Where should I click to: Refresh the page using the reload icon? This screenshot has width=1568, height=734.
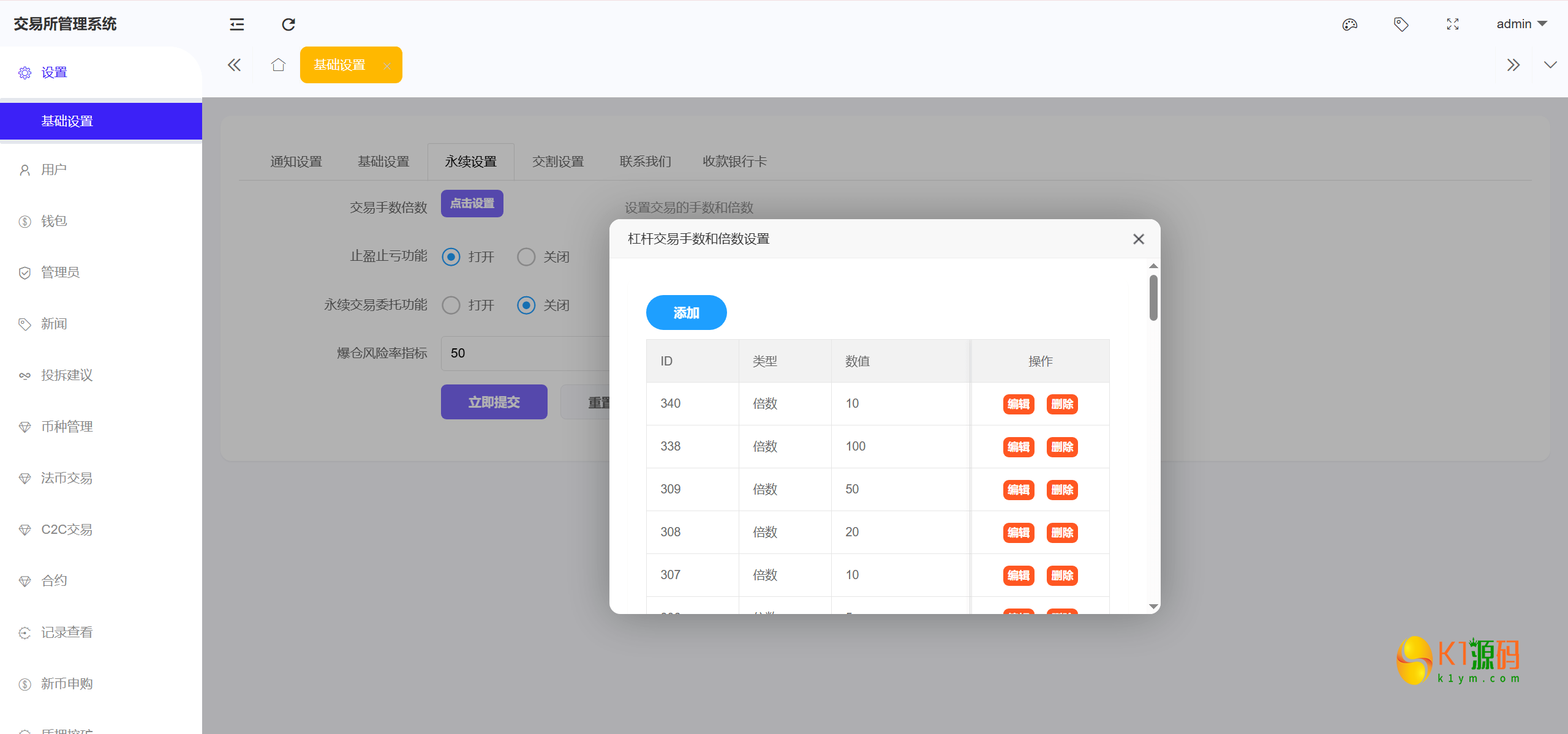point(288,24)
